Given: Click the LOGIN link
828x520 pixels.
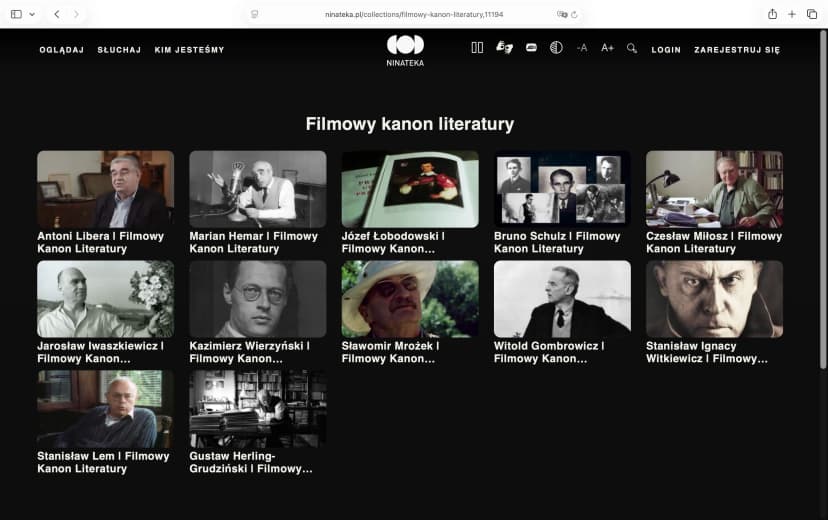Looking at the screenshot, I should click(x=666, y=49).
